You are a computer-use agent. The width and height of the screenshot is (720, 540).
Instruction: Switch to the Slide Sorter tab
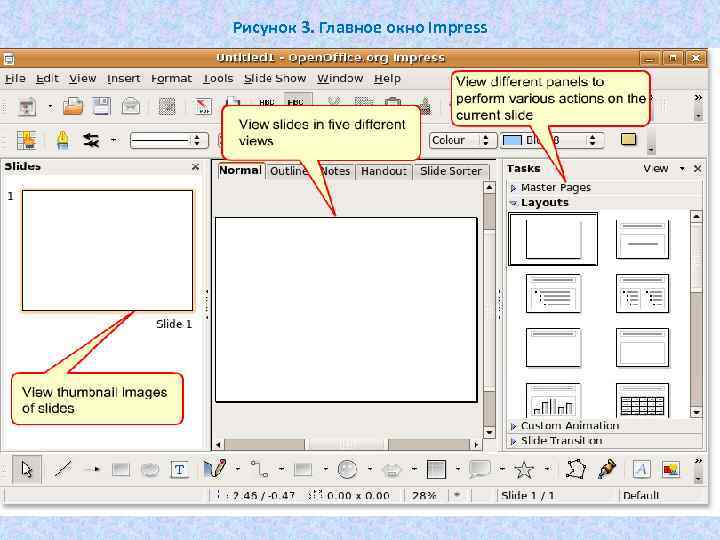(450, 171)
